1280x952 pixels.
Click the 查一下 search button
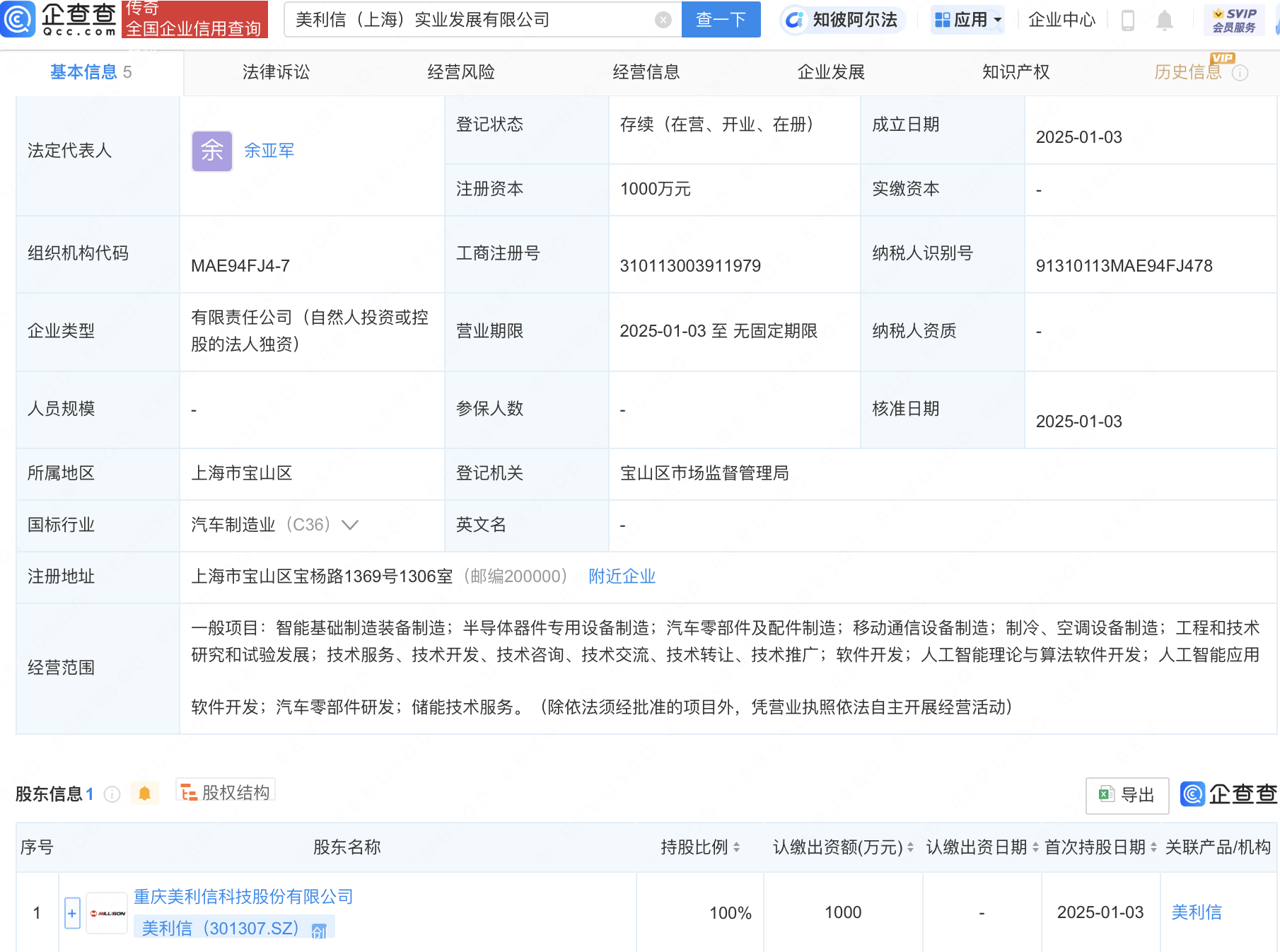point(721,20)
